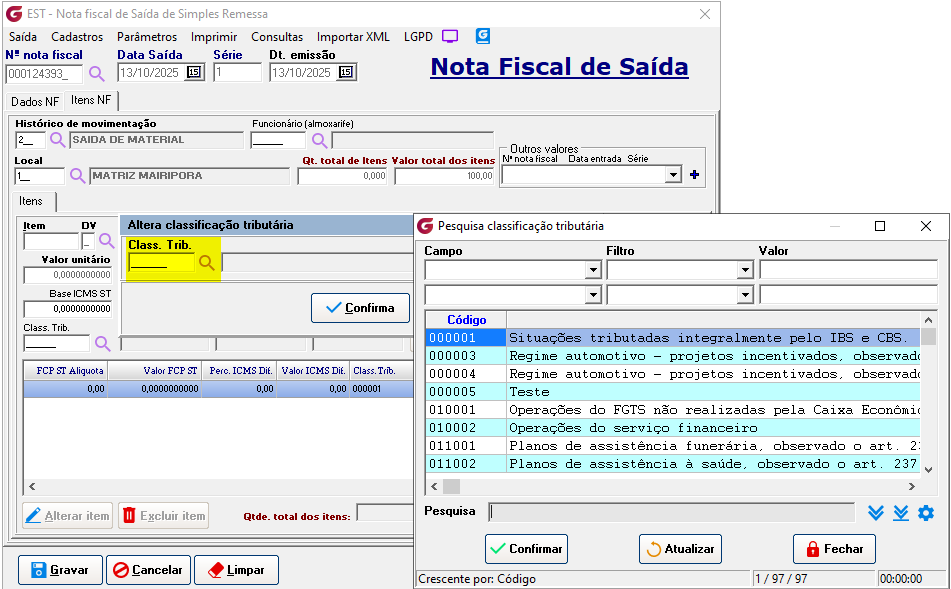The height and width of the screenshot is (589, 951).
Task: Click the first Valor input field
Action: pos(849,270)
